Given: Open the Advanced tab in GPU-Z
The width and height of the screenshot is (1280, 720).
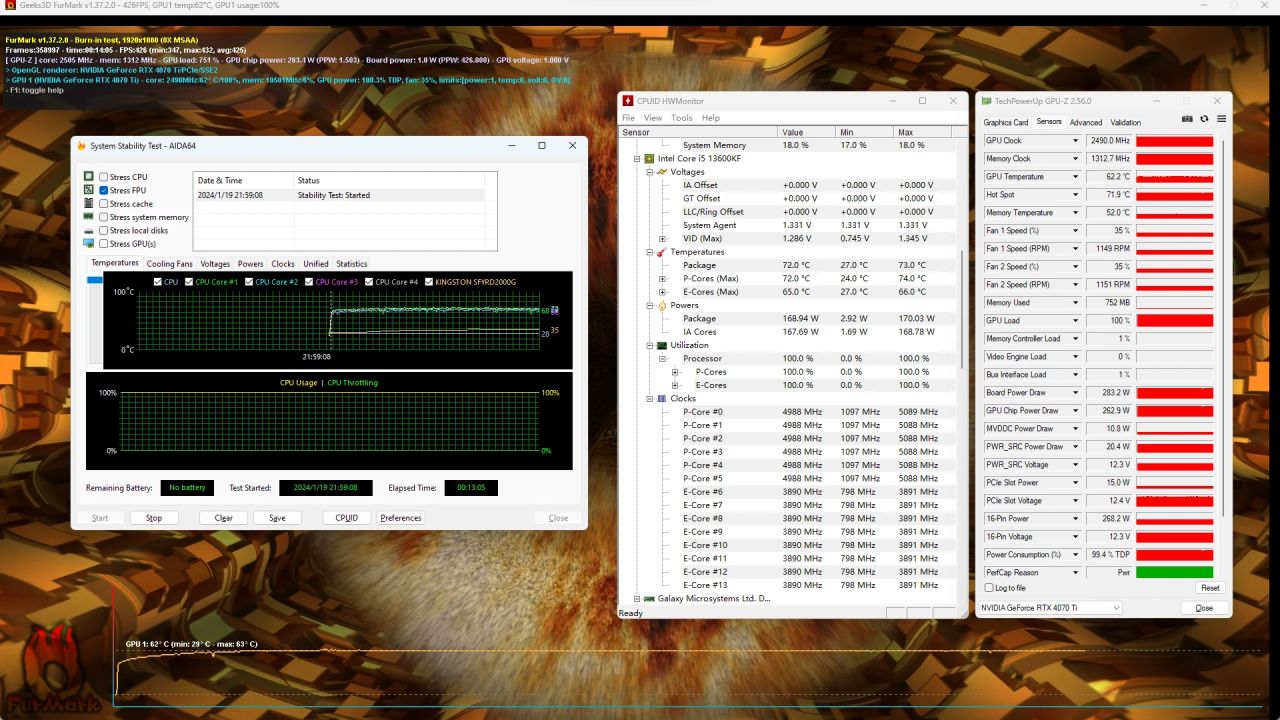Looking at the screenshot, I should point(1086,123).
